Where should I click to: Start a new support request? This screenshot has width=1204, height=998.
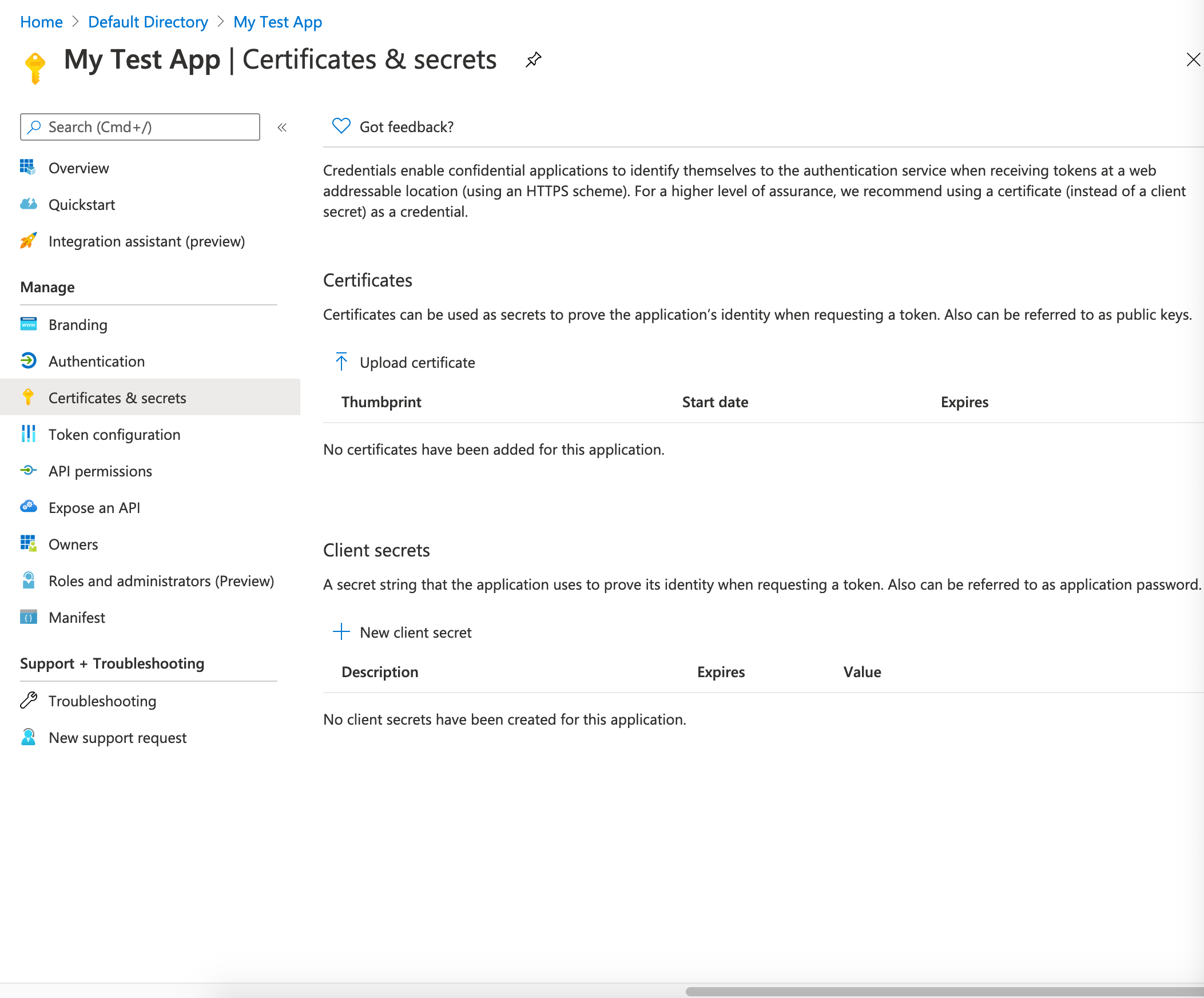117,737
